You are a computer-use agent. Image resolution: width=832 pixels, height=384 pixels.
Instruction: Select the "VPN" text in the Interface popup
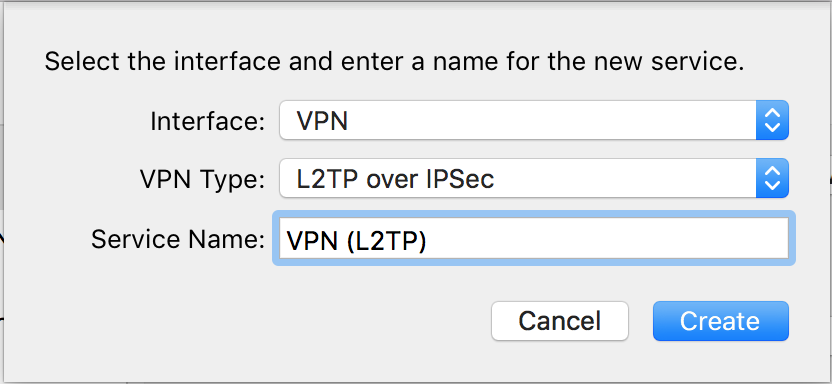click(322, 121)
